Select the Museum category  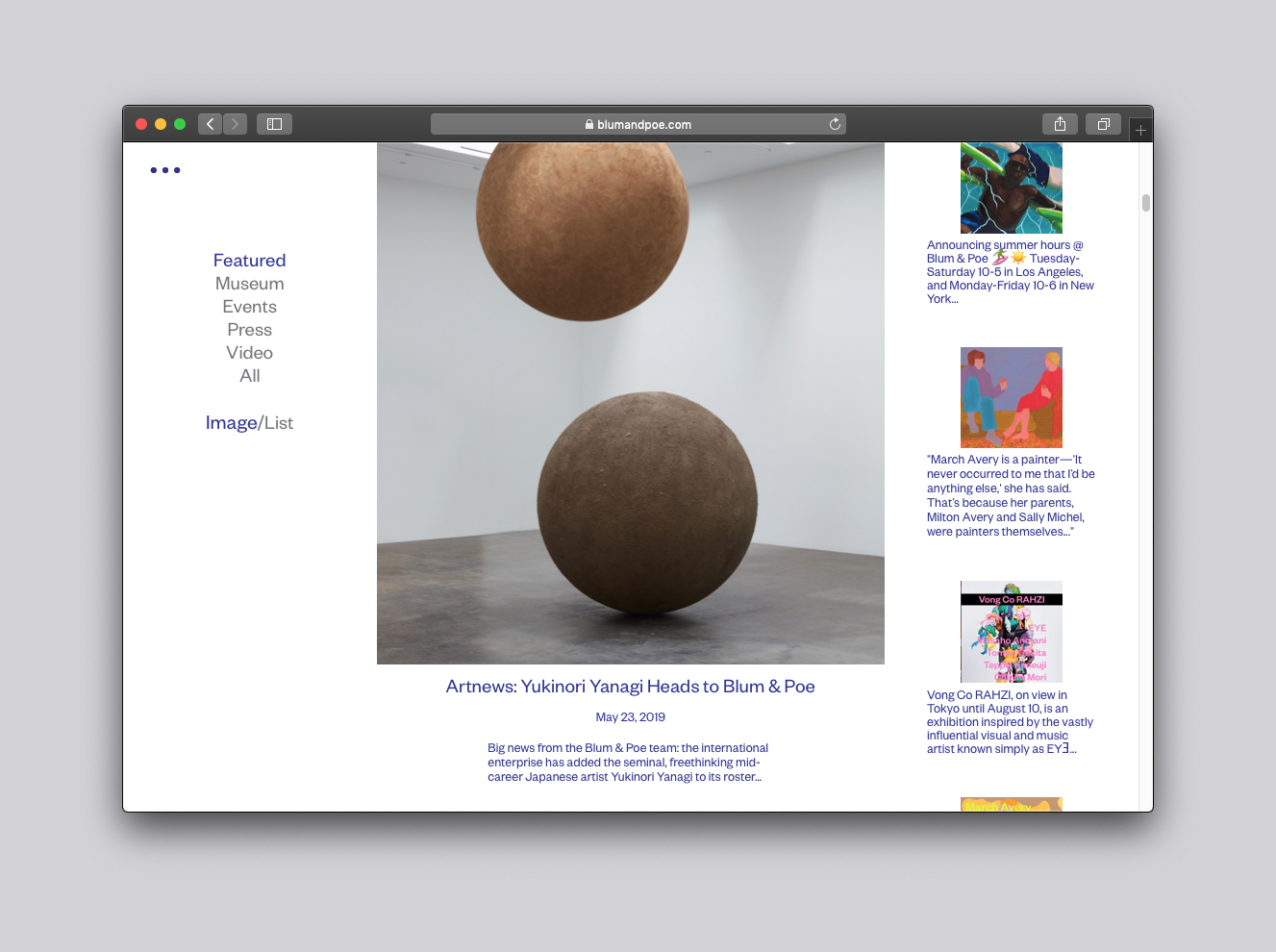click(x=249, y=284)
